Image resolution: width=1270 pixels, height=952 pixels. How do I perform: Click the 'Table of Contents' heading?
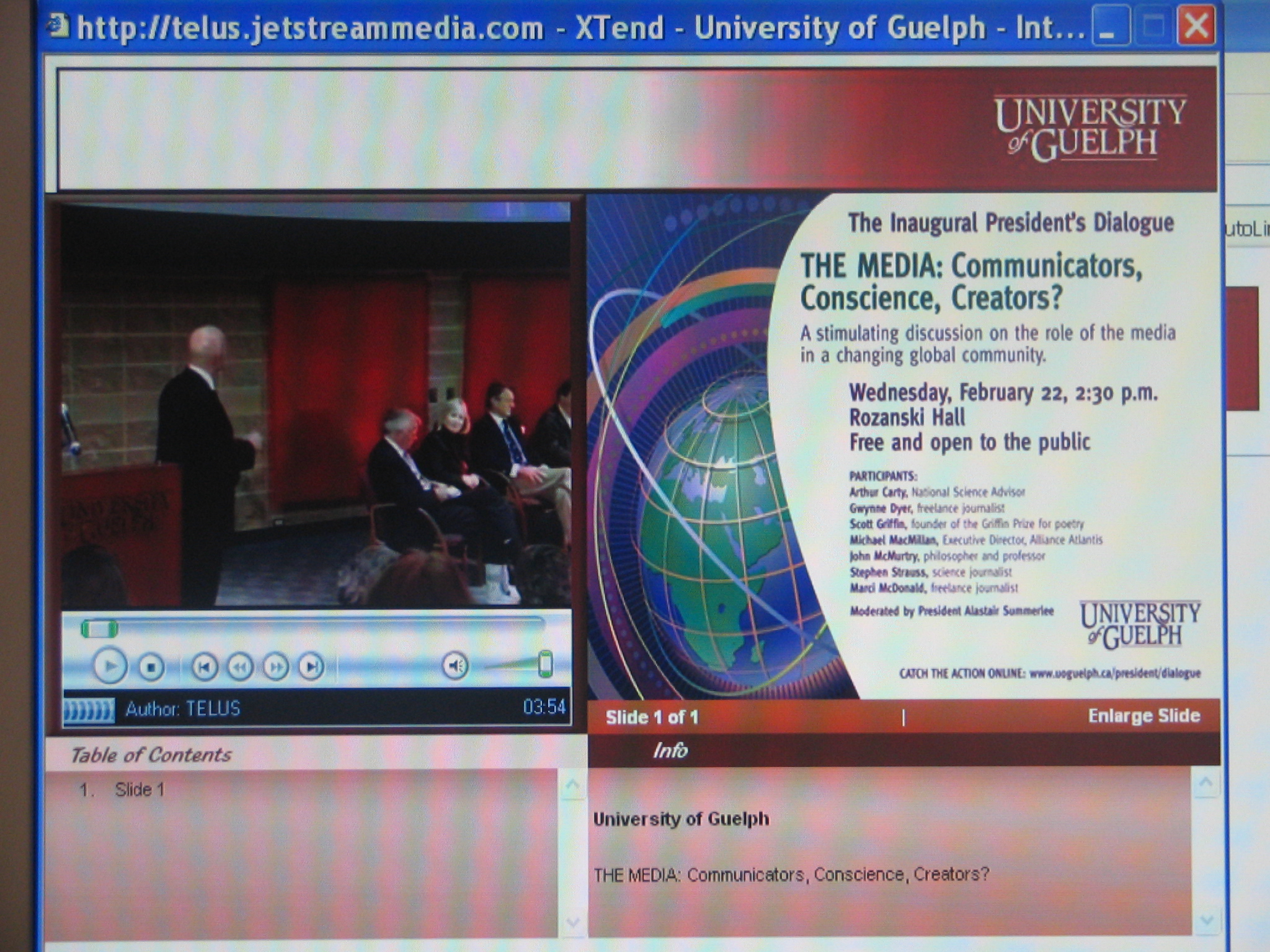(x=151, y=755)
